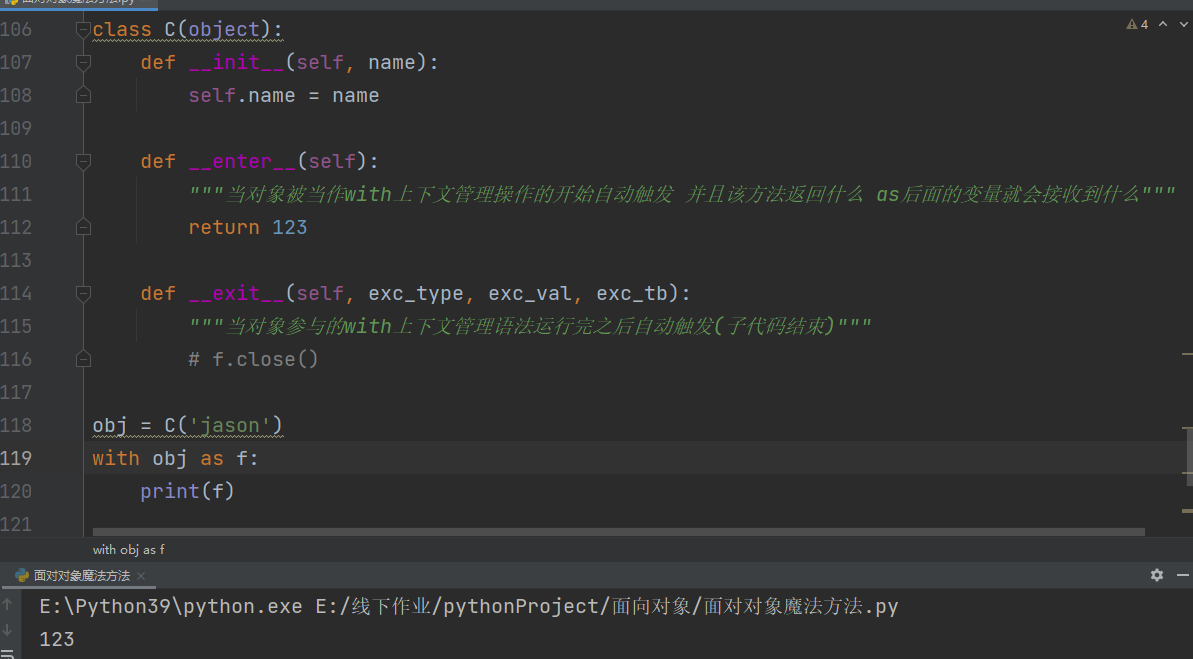The image size is (1193, 659).
Task: Click the '__init__' method name
Action: tap(236, 62)
